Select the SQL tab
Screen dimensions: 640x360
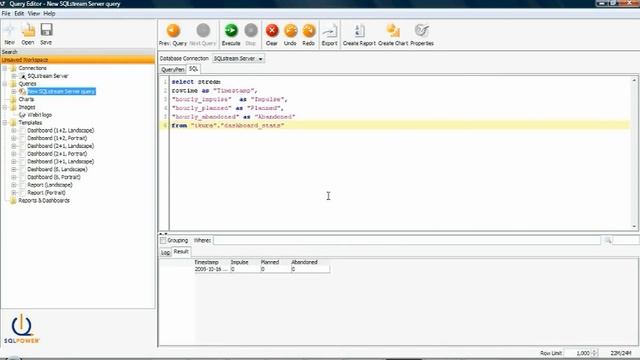pyautogui.click(x=193, y=69)
